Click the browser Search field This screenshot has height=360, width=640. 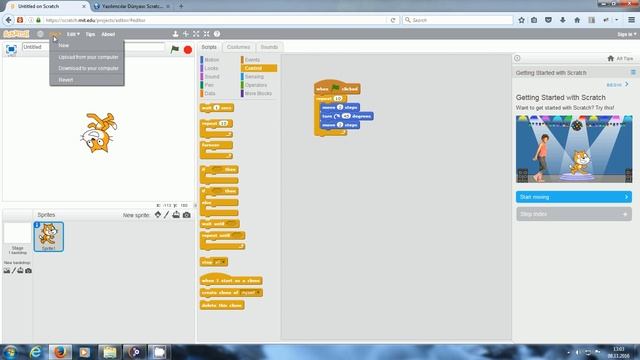457,20
